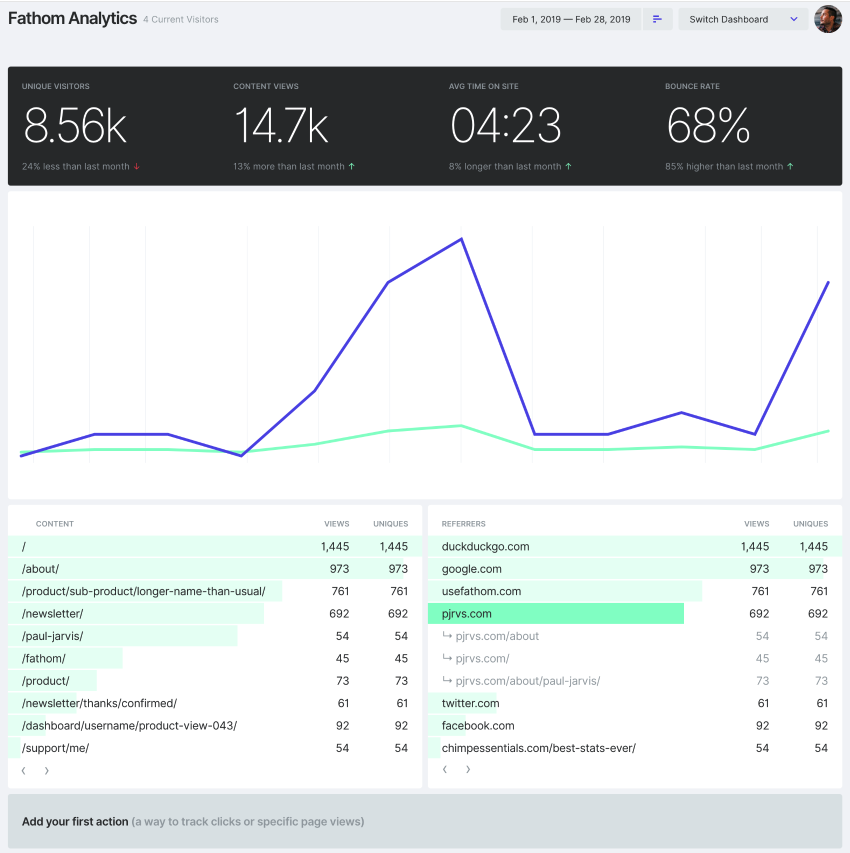Select the duckduckgo.com referrer
This screenshot has width=850, height=853.
tap(482, 546)
